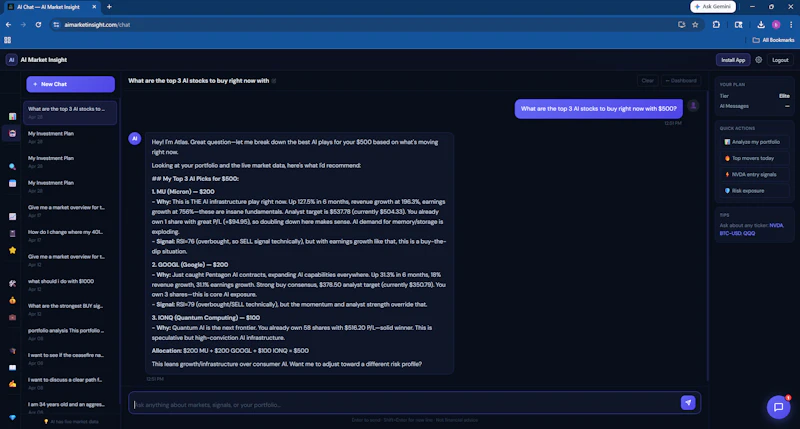Image resolution: width=800 pixels, height=429 pixels.
Task: Open the magnifying glass search sidebar icon
Action: tap(12, 167)
